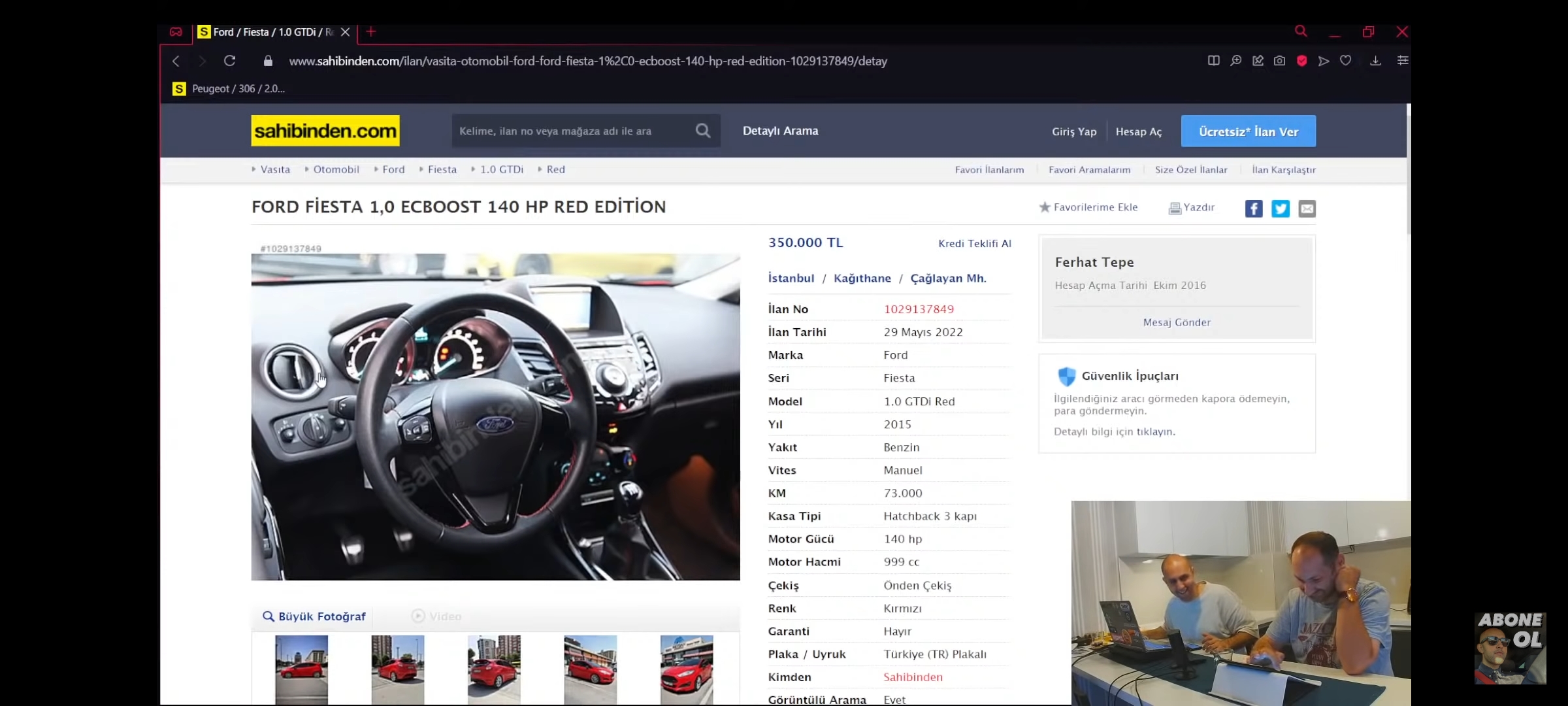Open the downloads icon in toolbar

[x=1375, y=61]
